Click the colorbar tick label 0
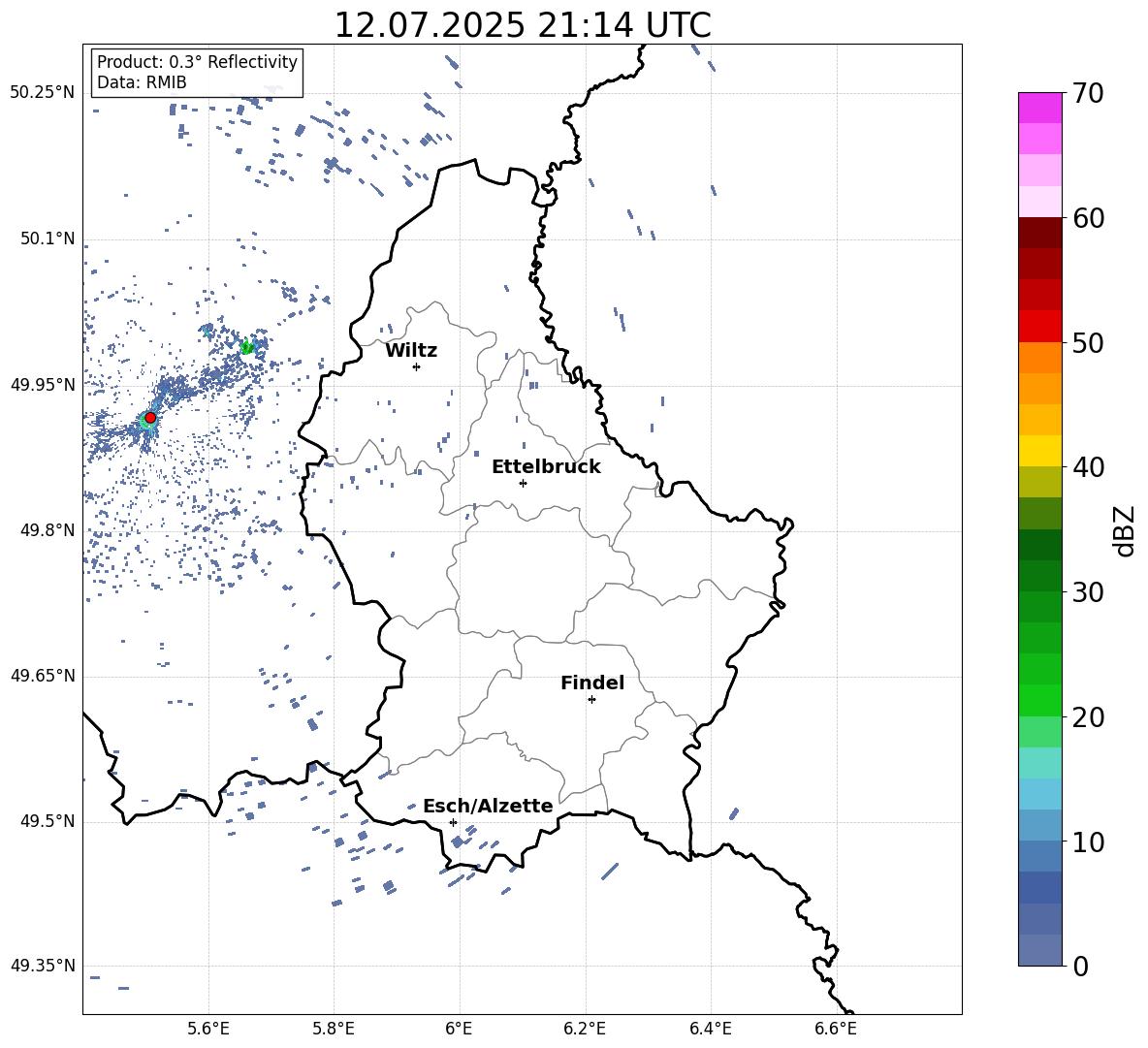Screen dimensions: 1148x1048 [x=1080, y=966]
